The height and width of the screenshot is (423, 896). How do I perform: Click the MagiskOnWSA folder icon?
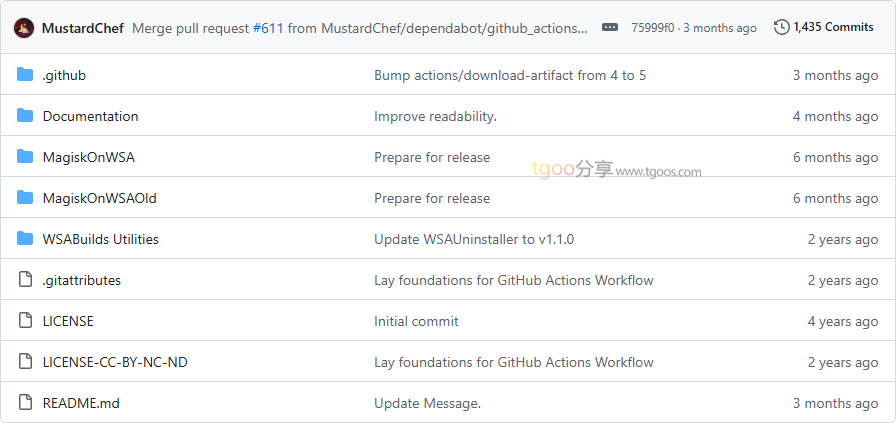(x=25, y=157)
